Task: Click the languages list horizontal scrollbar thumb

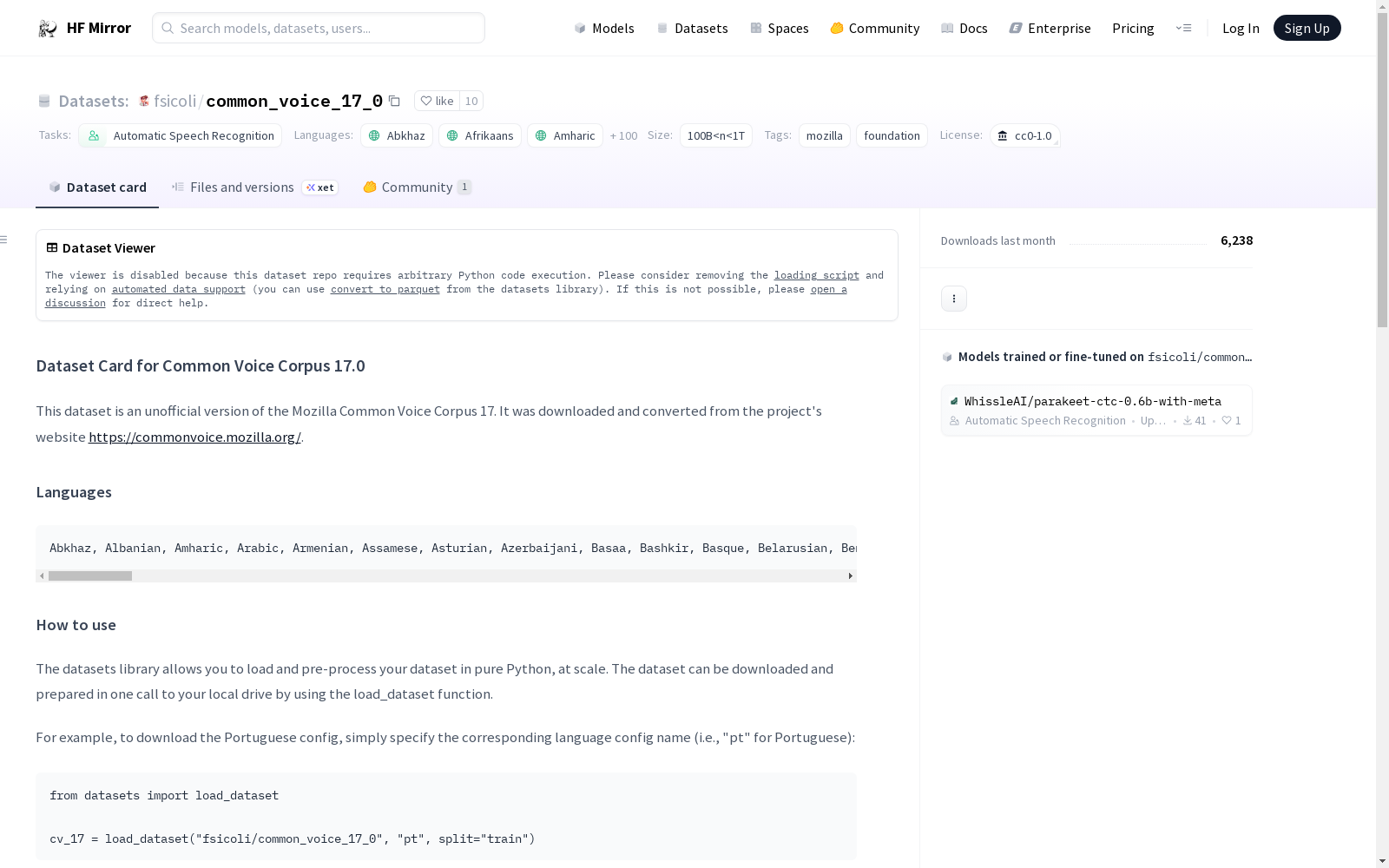Action: tap(90, 576)
